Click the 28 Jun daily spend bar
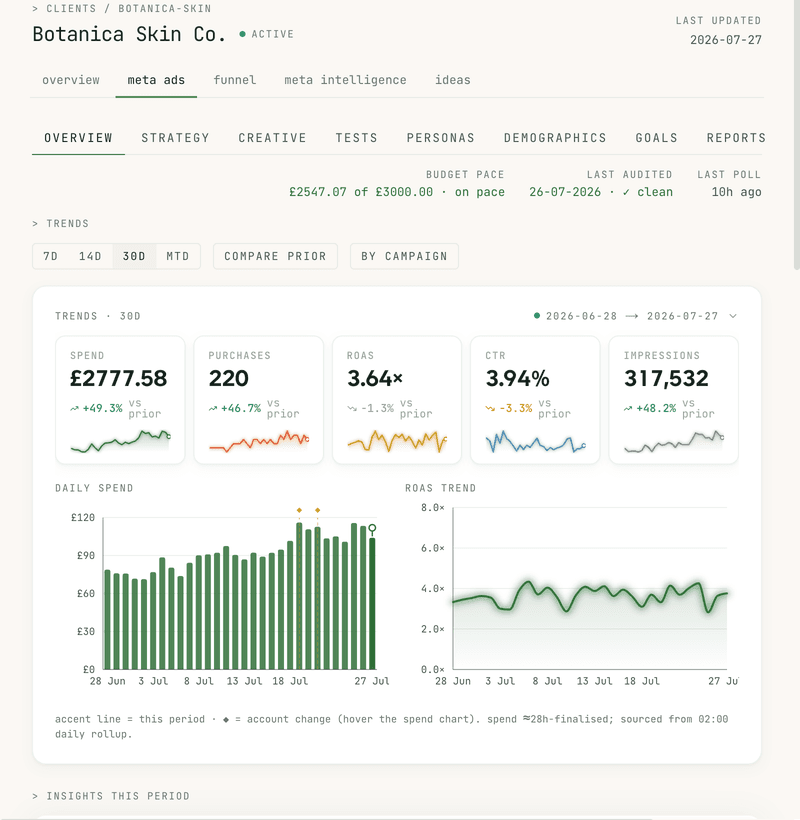Screen dimensions: 800x820 pos(108,620)
